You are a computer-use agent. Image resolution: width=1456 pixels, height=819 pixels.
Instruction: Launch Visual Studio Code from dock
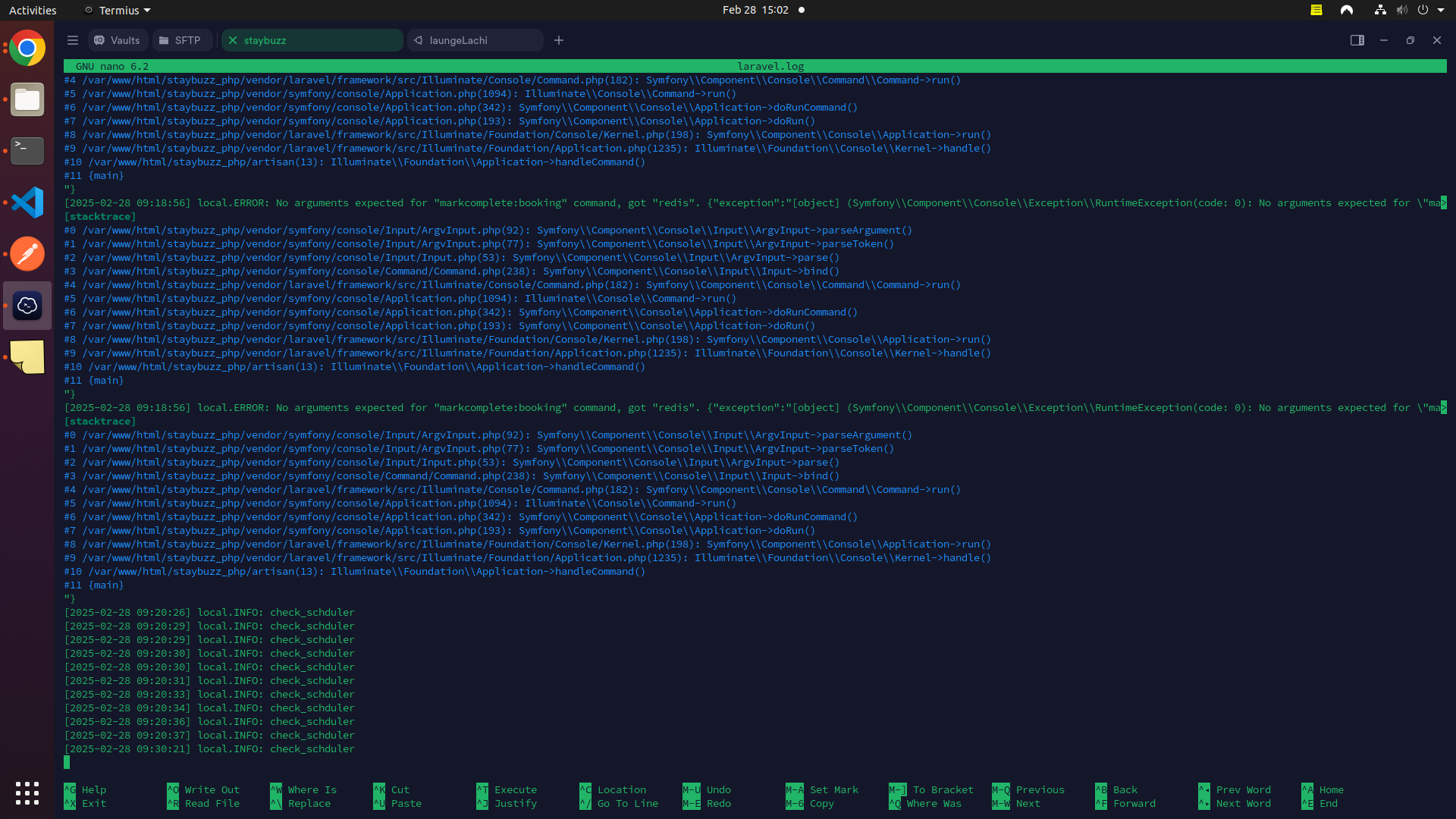pyautogui.click(x=27, y=202)
